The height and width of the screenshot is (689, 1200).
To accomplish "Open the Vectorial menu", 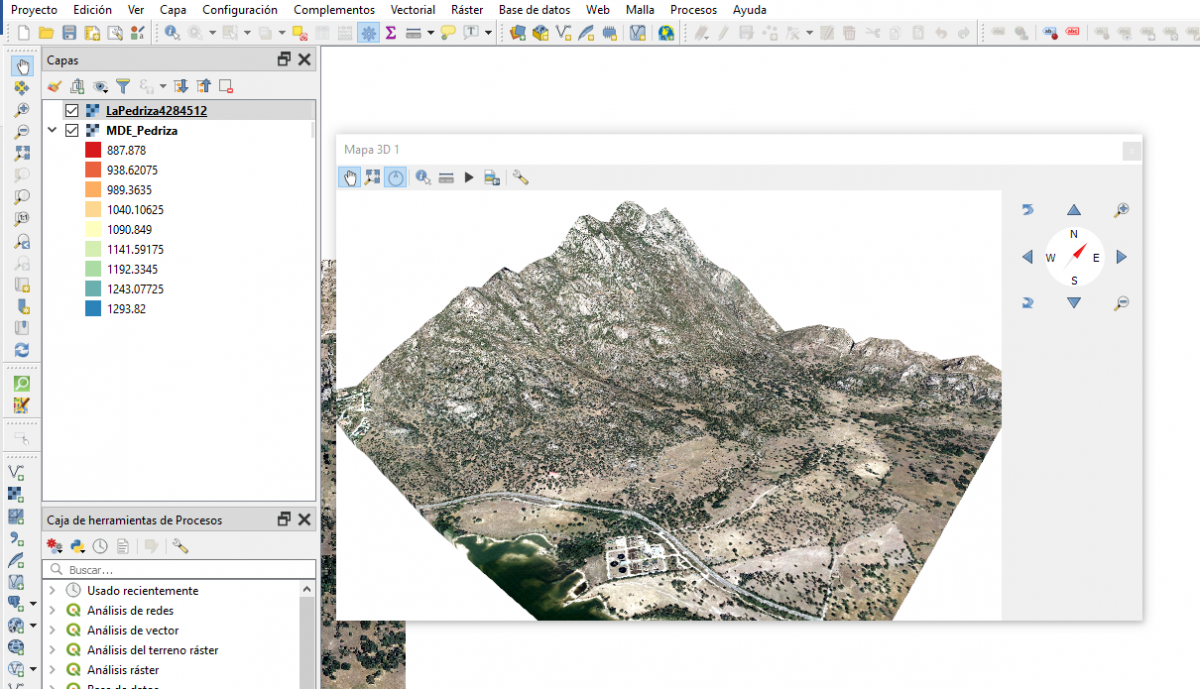I will tap(413, 9).
